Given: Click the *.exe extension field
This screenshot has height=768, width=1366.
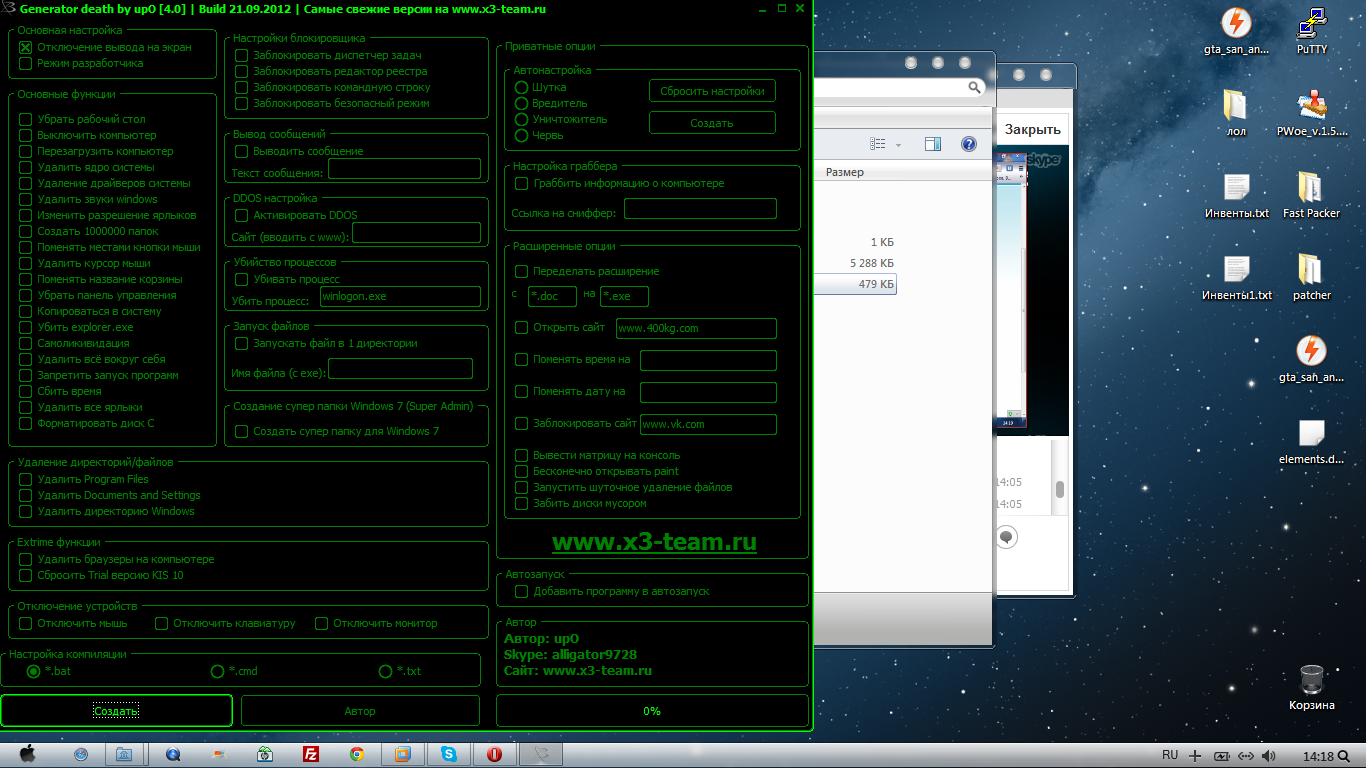Looking at the screenshot, I should coord(624,296).
